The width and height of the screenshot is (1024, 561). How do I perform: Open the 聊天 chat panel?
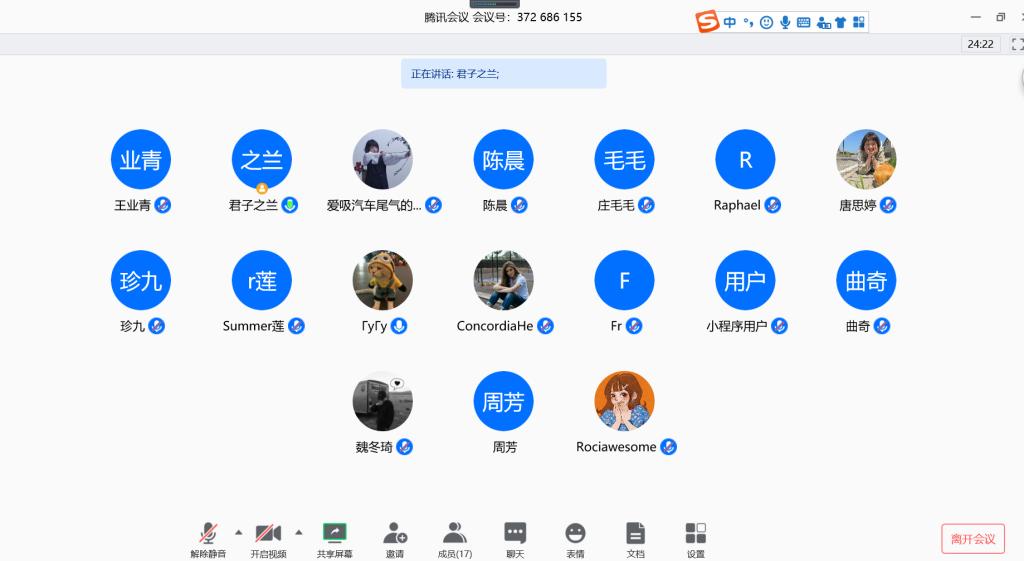515,538
